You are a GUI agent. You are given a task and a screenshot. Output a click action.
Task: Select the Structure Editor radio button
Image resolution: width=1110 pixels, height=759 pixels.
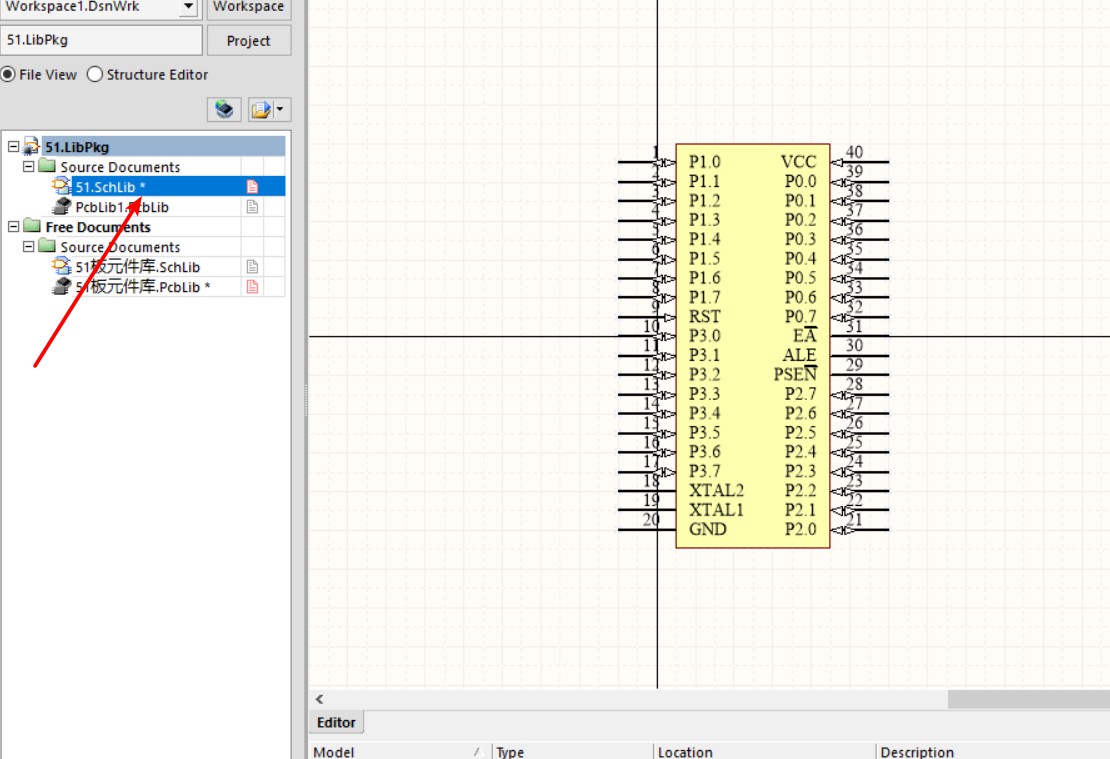(x=95, y=74)
